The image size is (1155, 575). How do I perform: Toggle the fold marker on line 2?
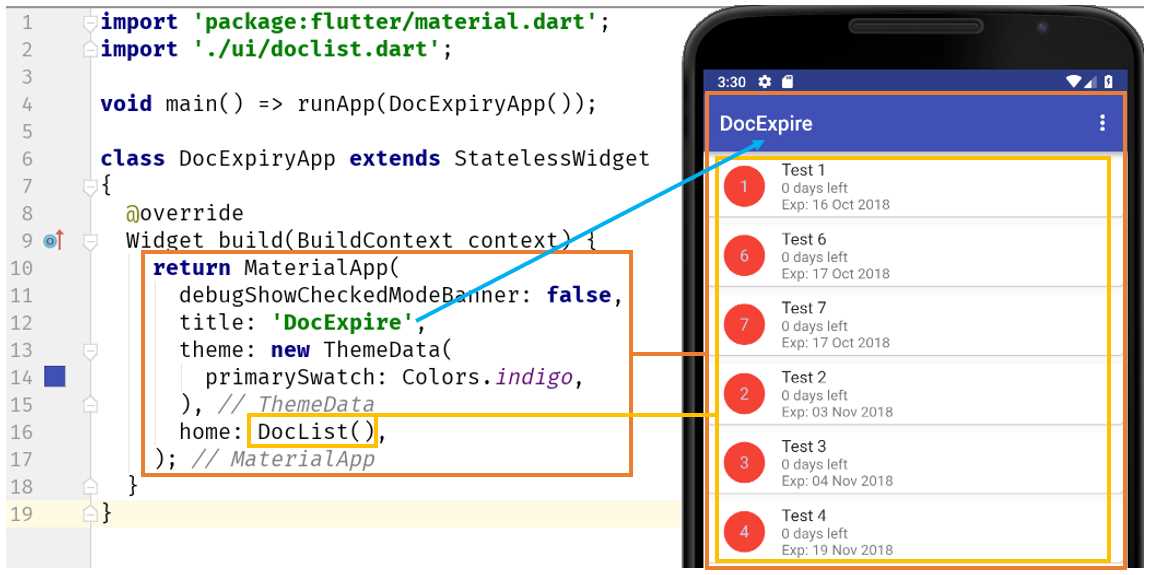click(x=90, y=50)
